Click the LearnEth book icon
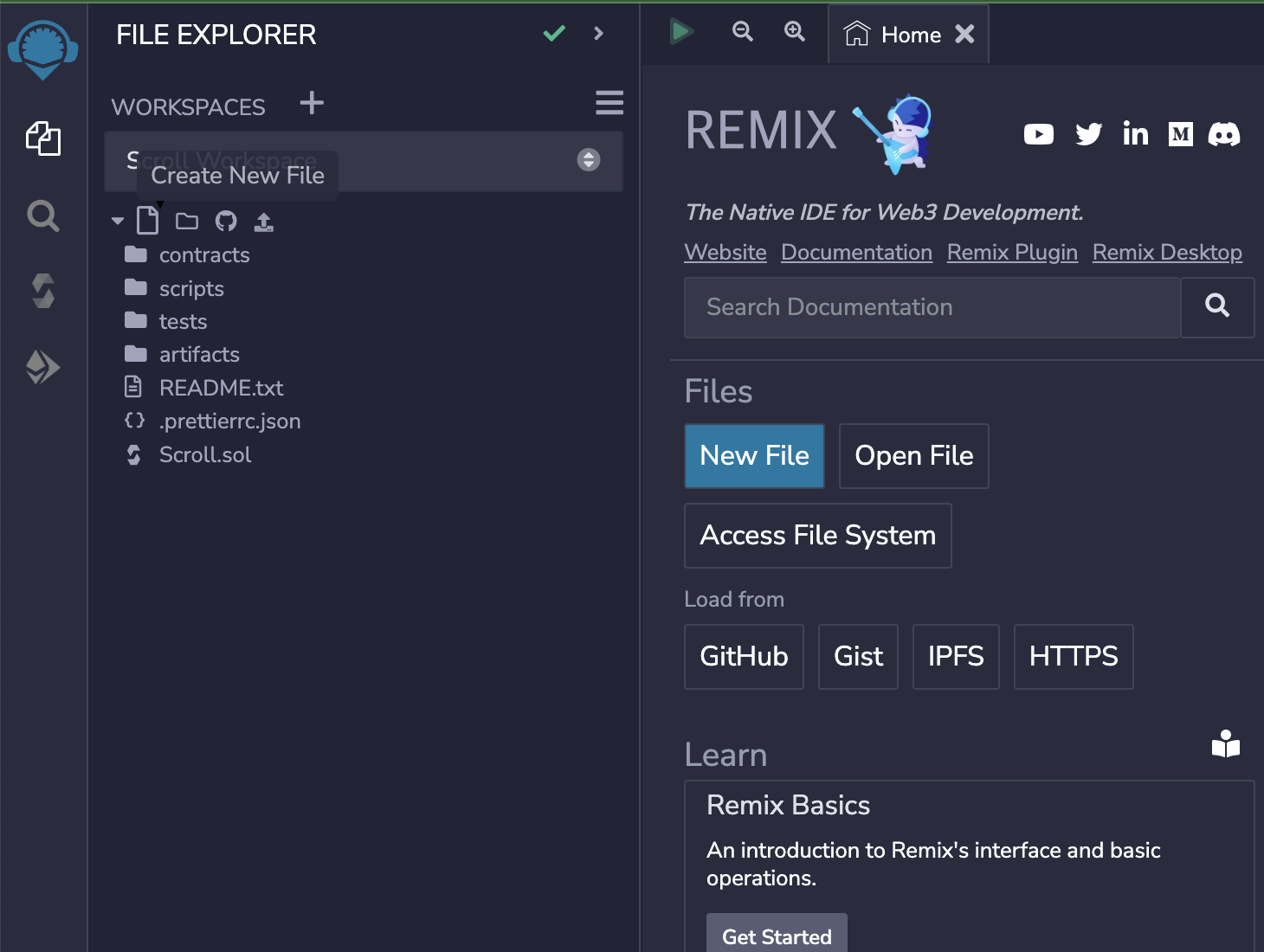This screenshot has width=1264, height=952. tap(1226, 743)
